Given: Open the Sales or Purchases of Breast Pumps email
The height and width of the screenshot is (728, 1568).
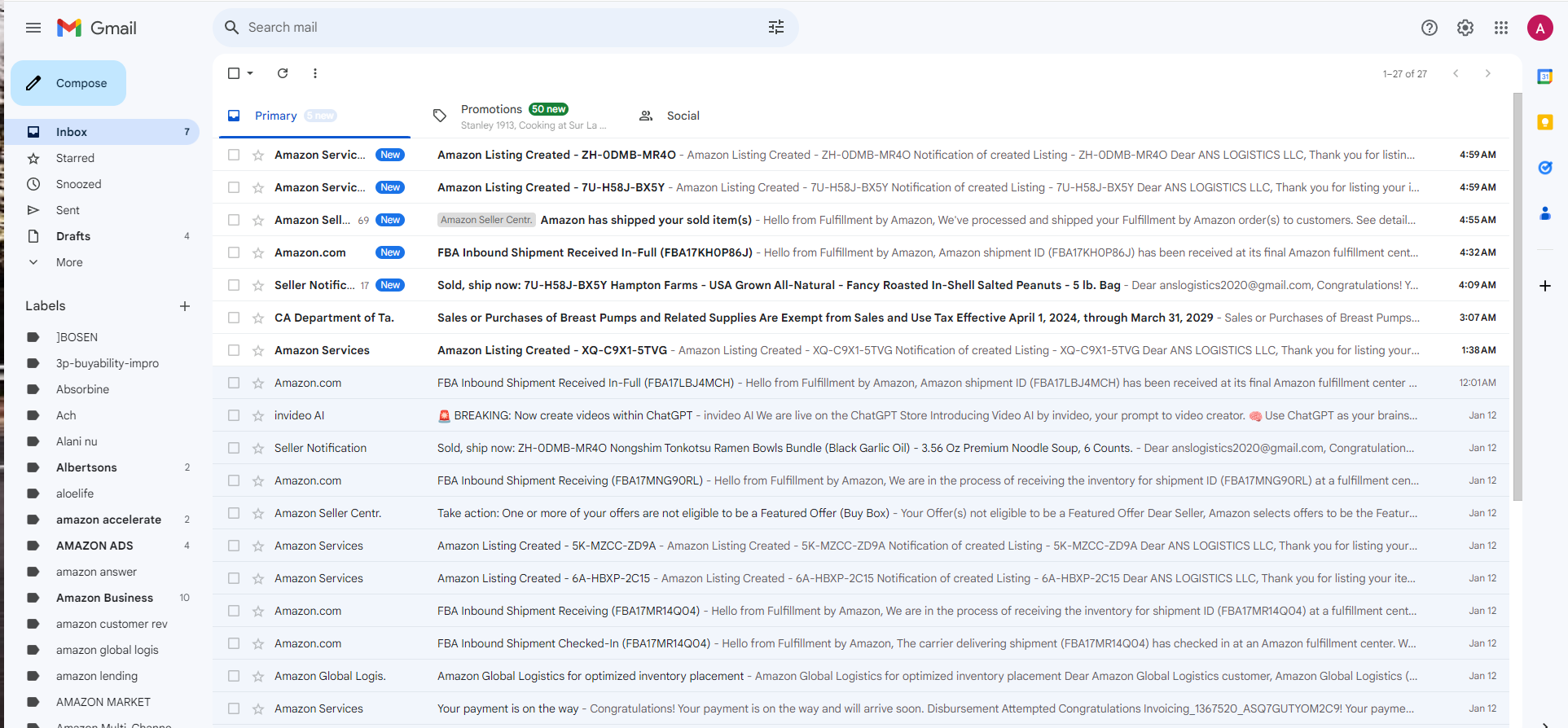Looking at the screenshot, I should [860, 318].
